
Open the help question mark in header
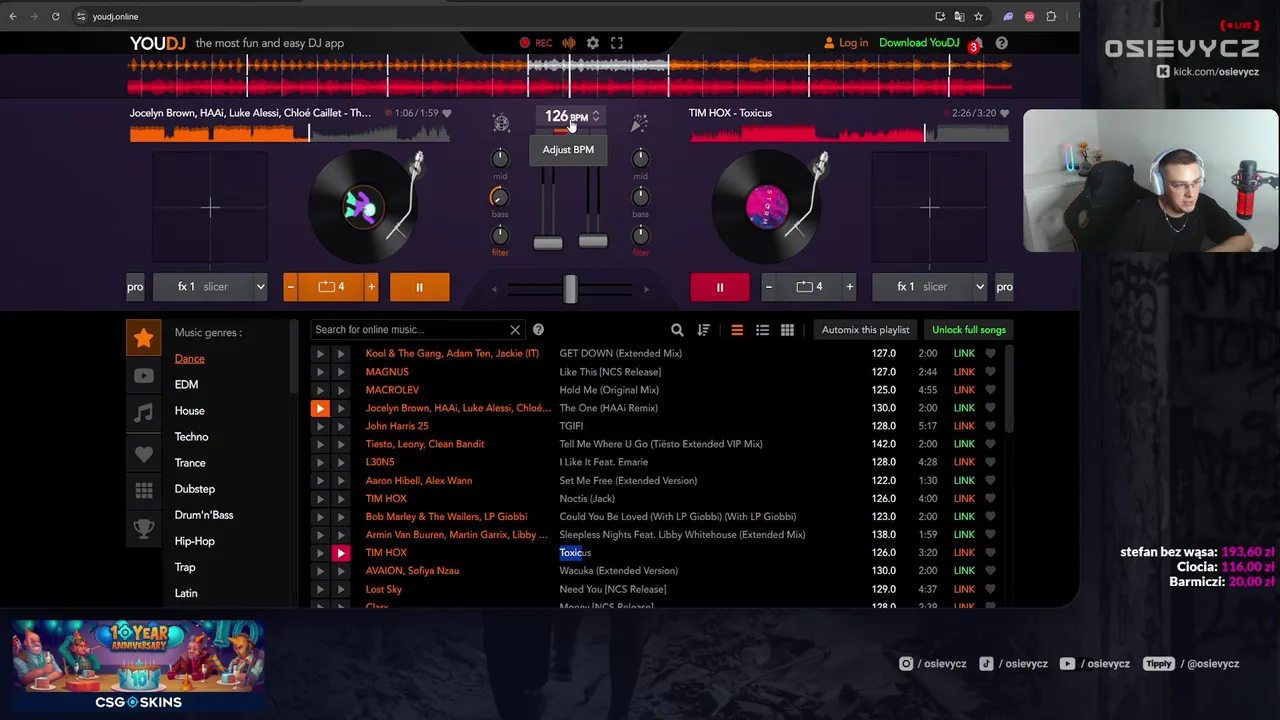click(1001, 43)
